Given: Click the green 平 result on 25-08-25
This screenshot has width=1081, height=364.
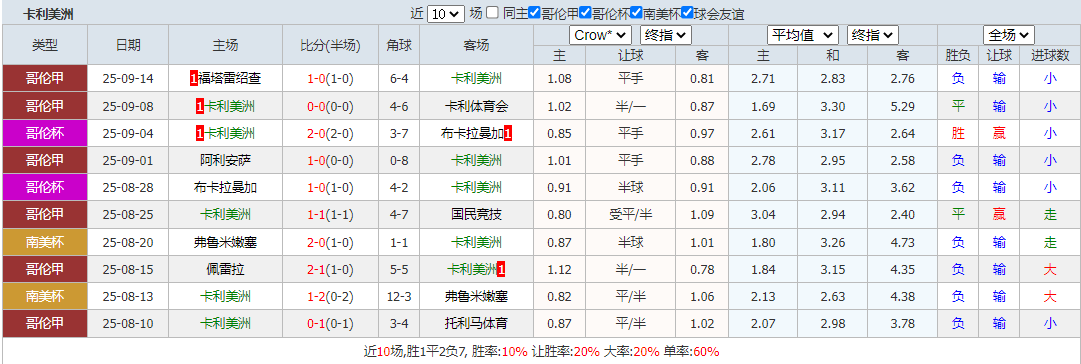Looking at the screenshot, I should click(958, 214).
